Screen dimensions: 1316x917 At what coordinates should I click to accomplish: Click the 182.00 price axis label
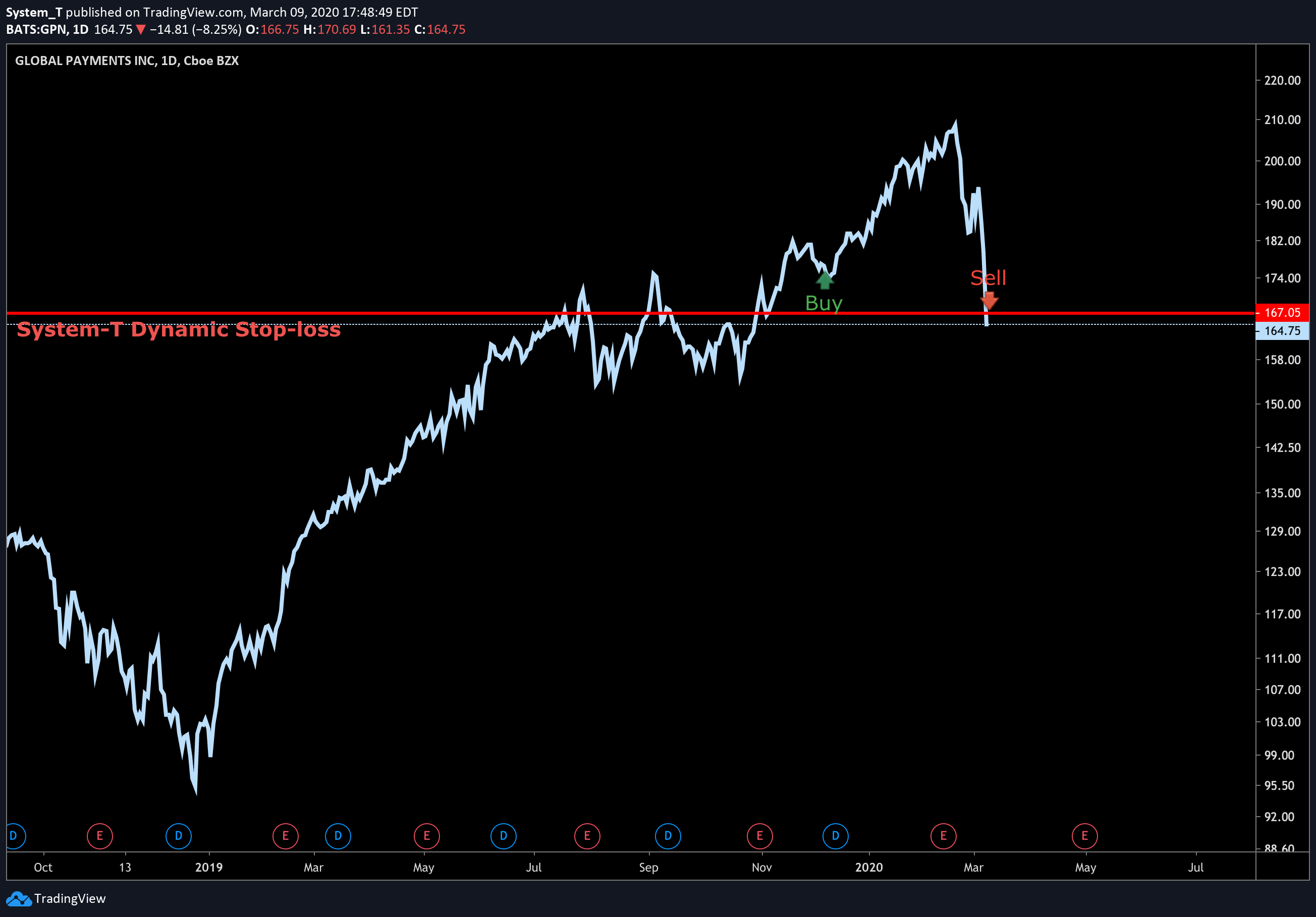[x=1282, y=241]
